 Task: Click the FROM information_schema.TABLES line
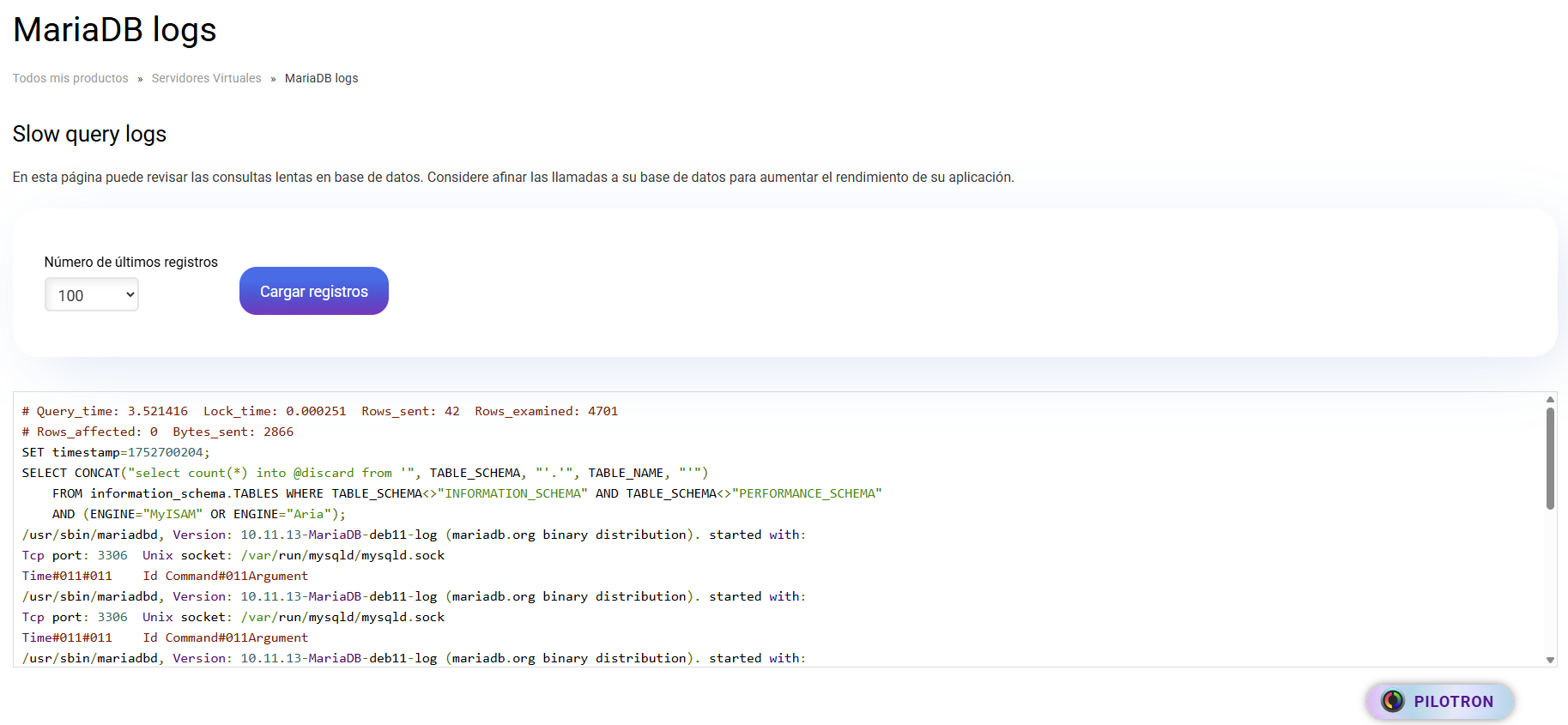pos(467,493)
